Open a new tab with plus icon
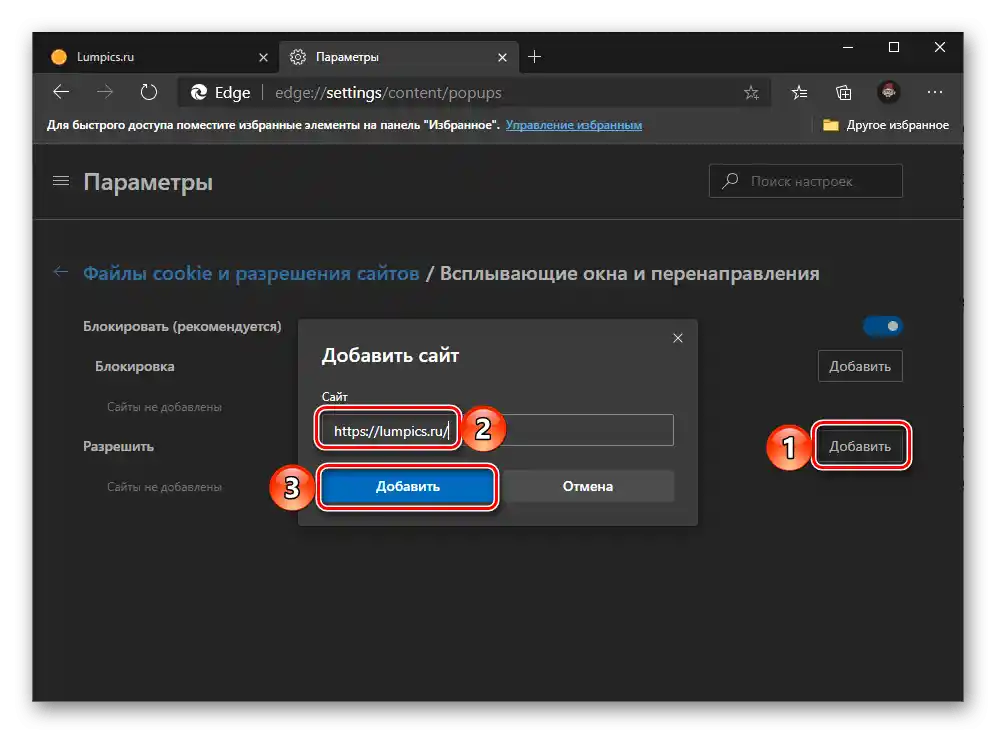Image resolution: width=996 pixels, height=734 pixels. (535, 57)
